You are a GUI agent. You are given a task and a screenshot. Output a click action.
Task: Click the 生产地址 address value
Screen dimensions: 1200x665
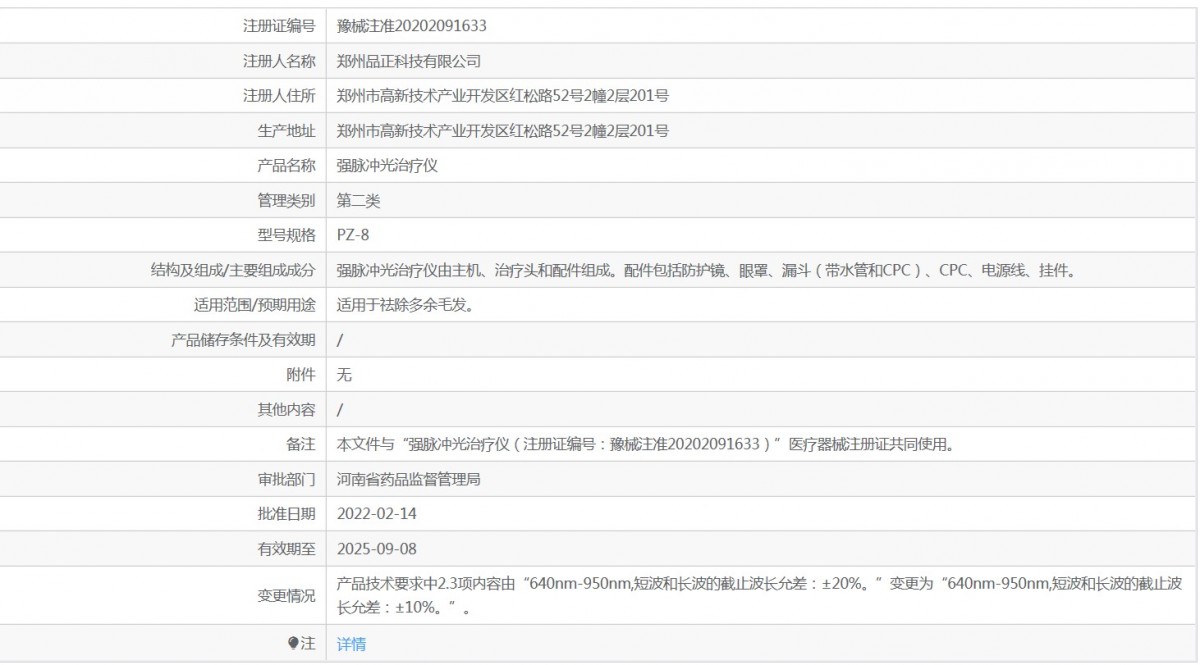503,131
